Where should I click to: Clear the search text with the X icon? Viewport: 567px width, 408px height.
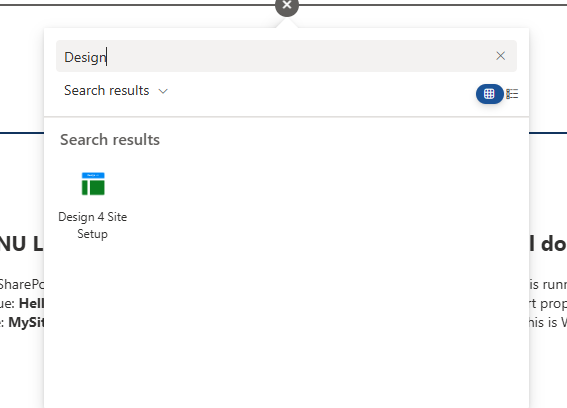pos(500,56)
